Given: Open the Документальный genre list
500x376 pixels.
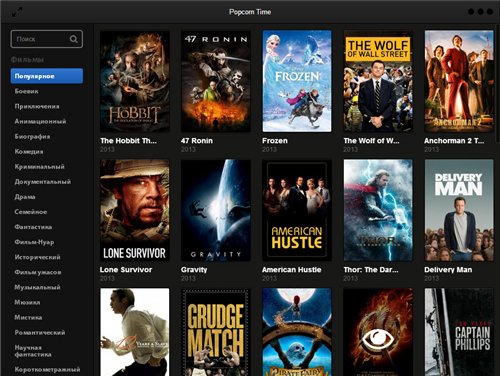Looking at the screenshot, I should (x=43, y=182).
